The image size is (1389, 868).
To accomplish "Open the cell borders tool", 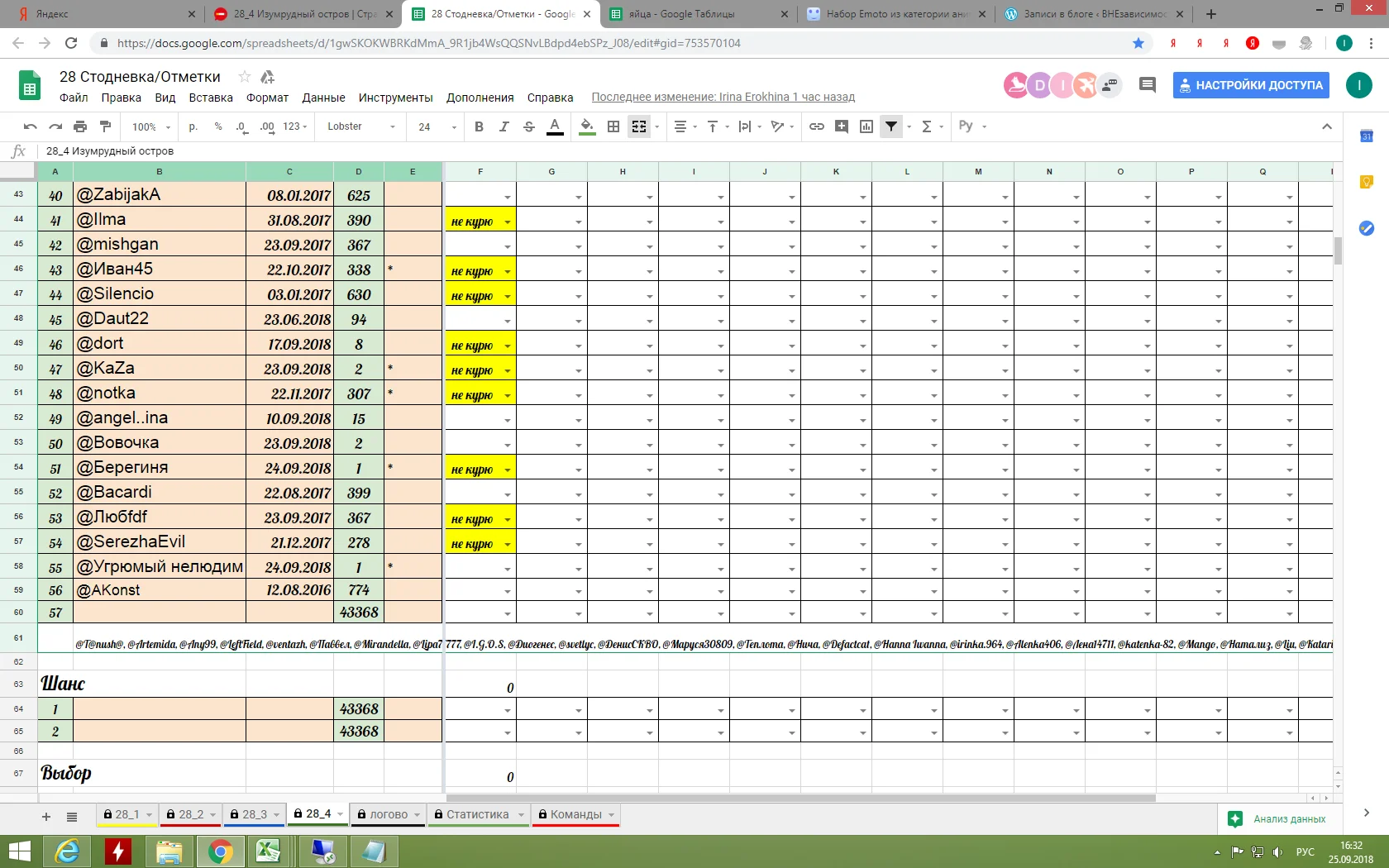I will click(613, 126).
